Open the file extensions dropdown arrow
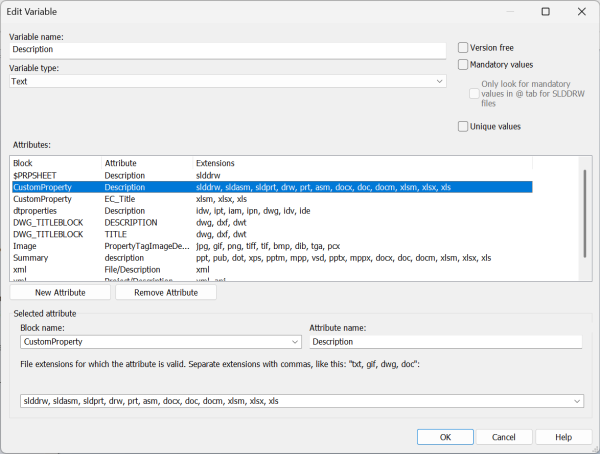 click(577, 401)
